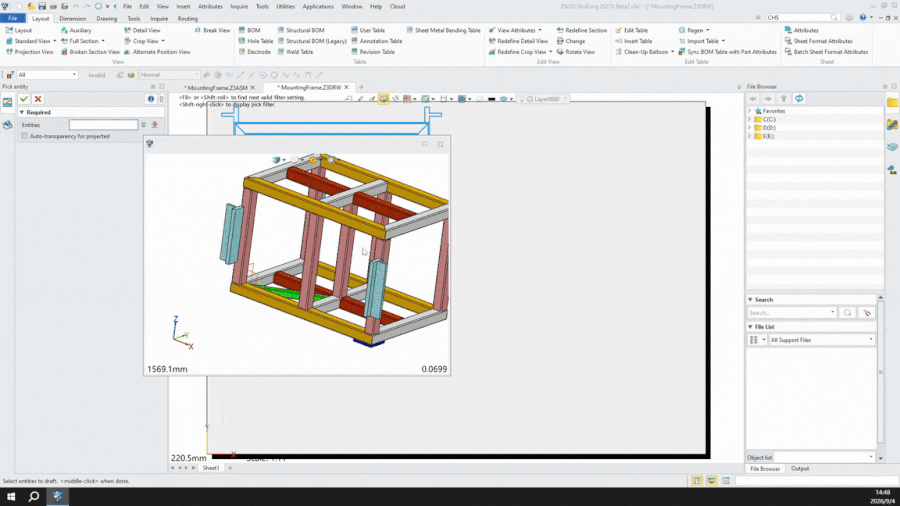This screenshot has width=900, height=506.
Task: Collapse the Required section
Action: click(22, 112)
